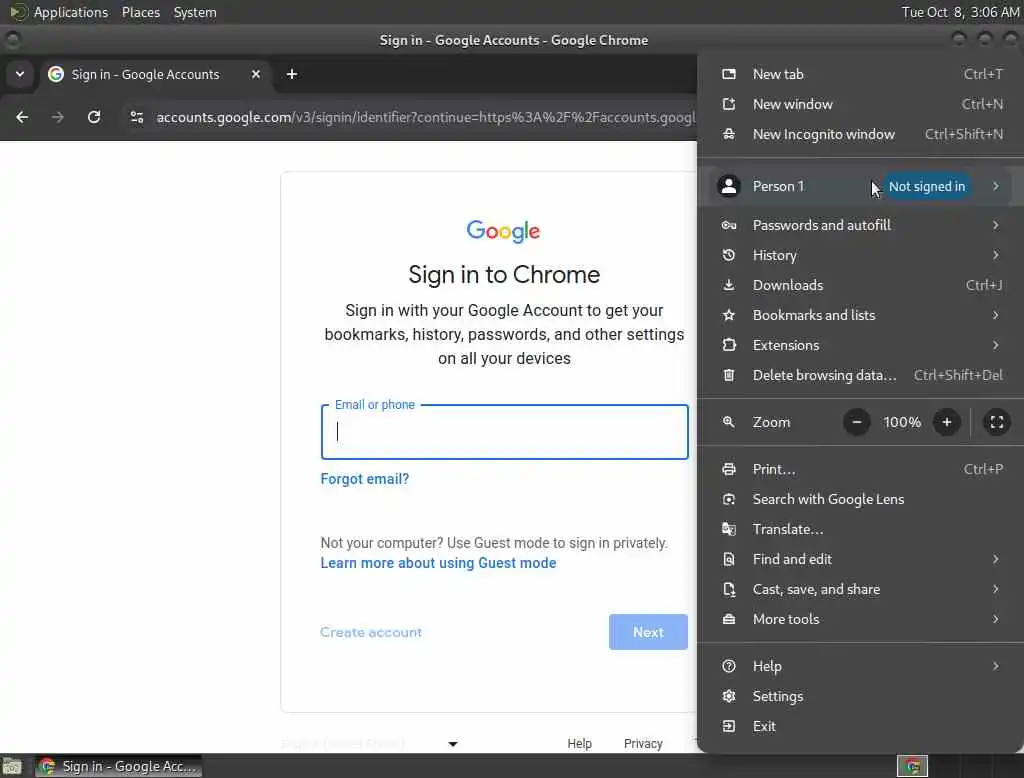The height and width of the screenshot is (778, 1024).
Task: Expand the History submenu arrow
Action: pyautogui.click(x=996, y=255)
